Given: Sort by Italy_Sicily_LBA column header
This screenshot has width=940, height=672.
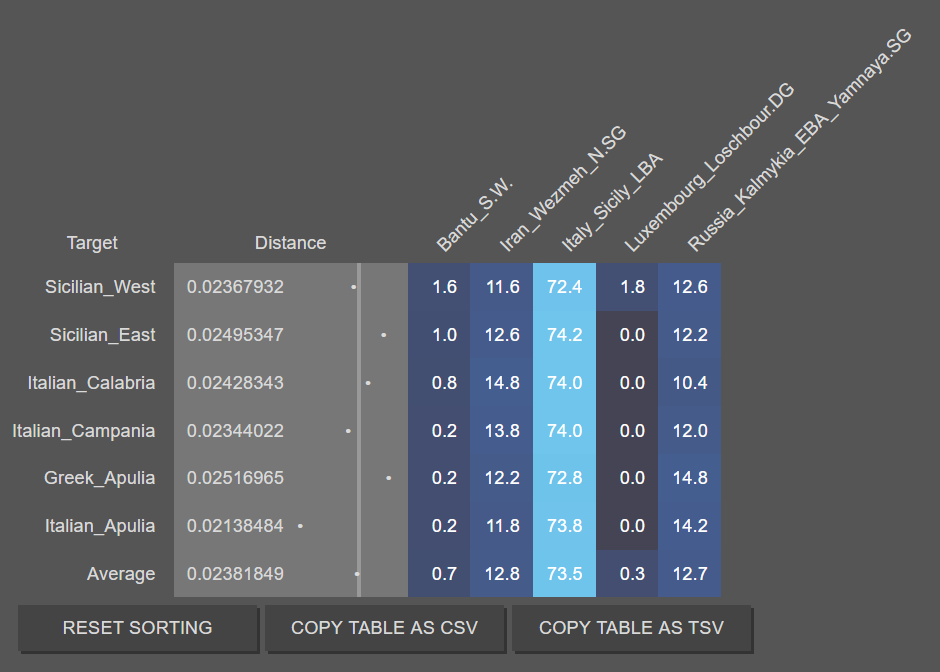Looking at the screenshot, I should (x=611, y=202).
